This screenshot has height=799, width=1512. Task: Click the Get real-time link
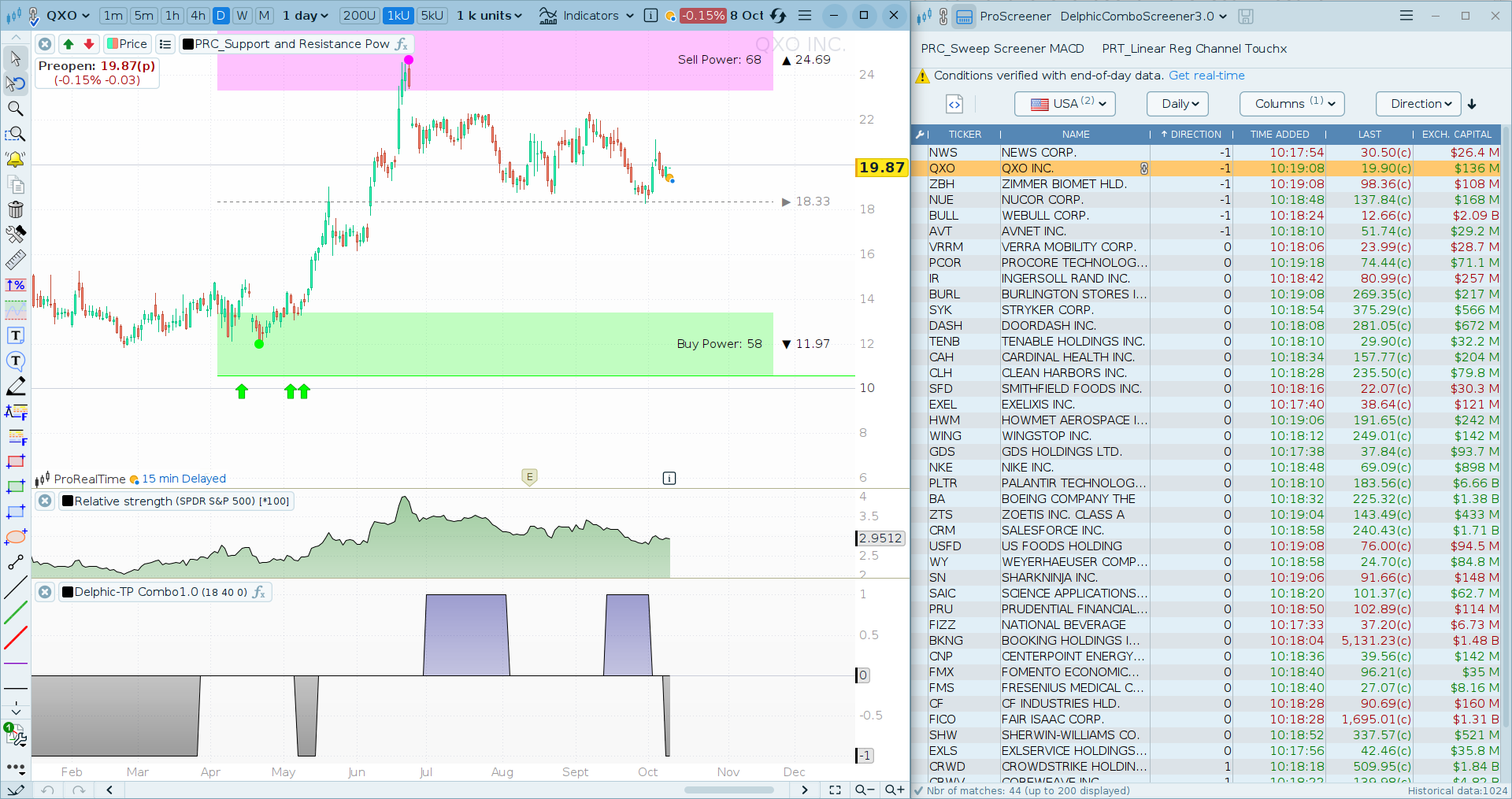pos(1206,76)
